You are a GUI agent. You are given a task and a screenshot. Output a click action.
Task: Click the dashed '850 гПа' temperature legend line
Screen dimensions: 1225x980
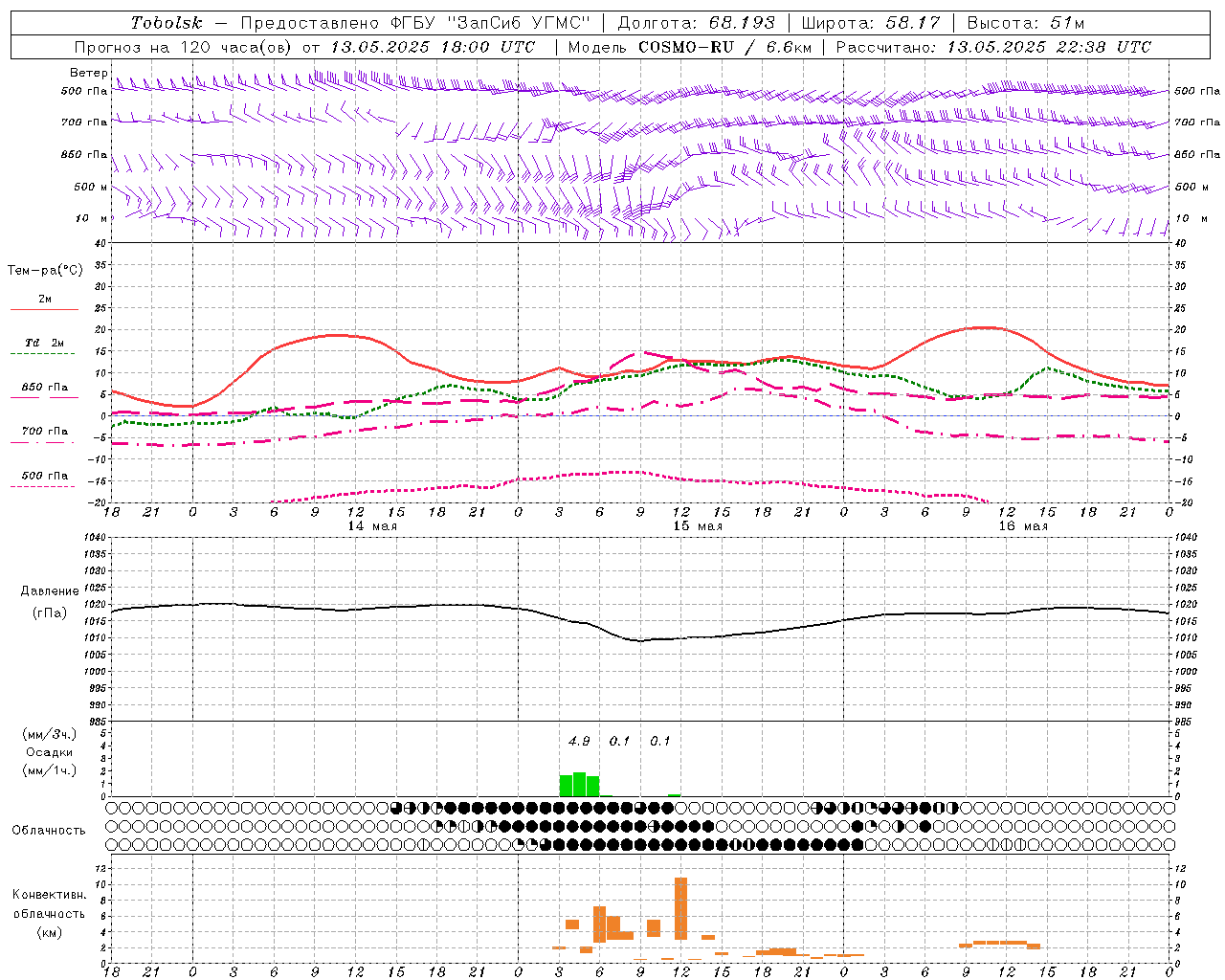pyautogui.click(x=43, y=397)
